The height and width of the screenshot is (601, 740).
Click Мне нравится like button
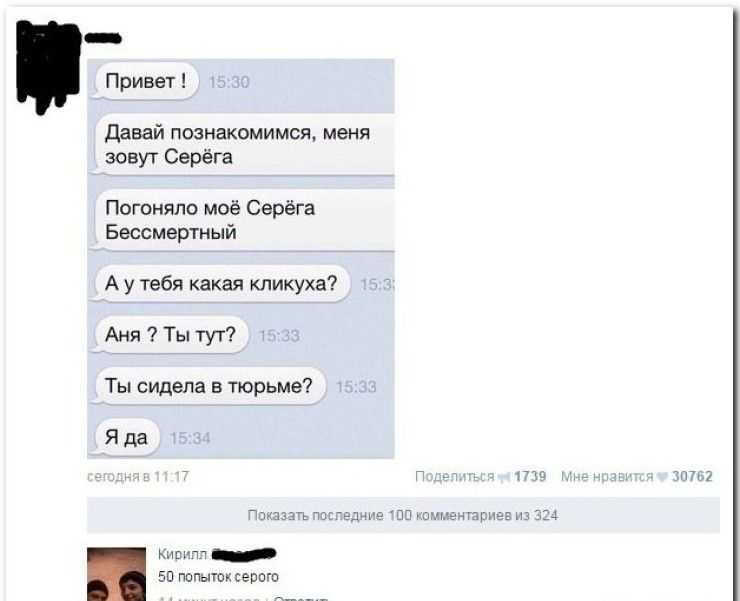click(x=607, y=476)
